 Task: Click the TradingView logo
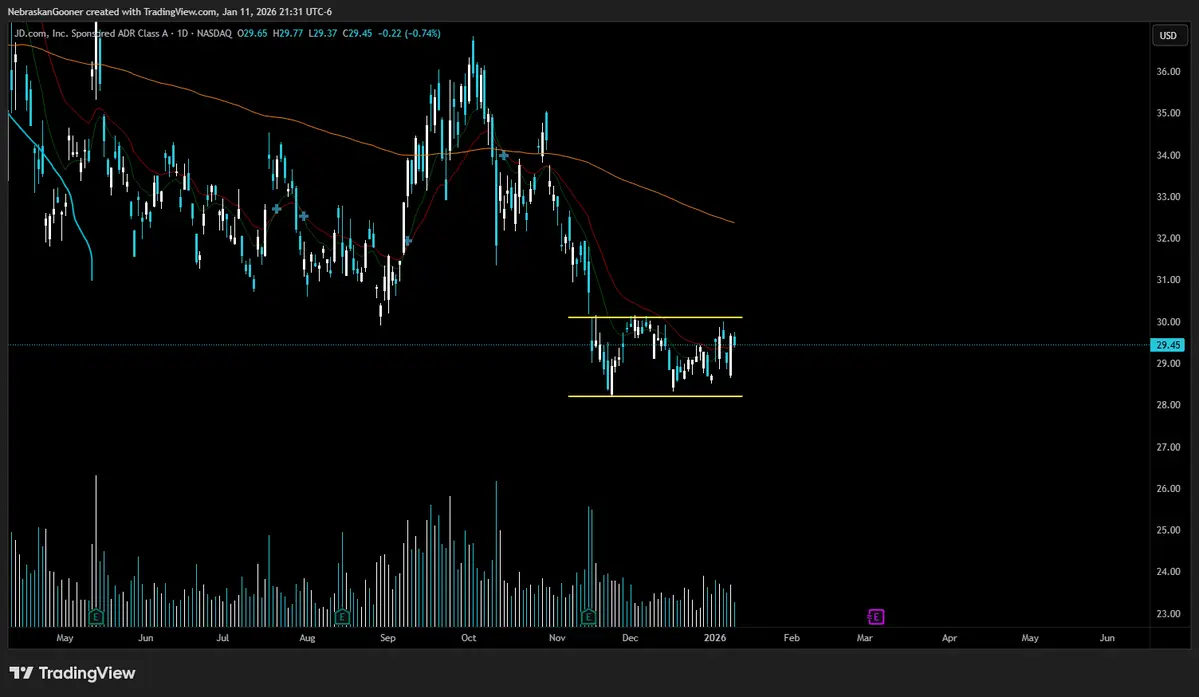tap(72, 673)
